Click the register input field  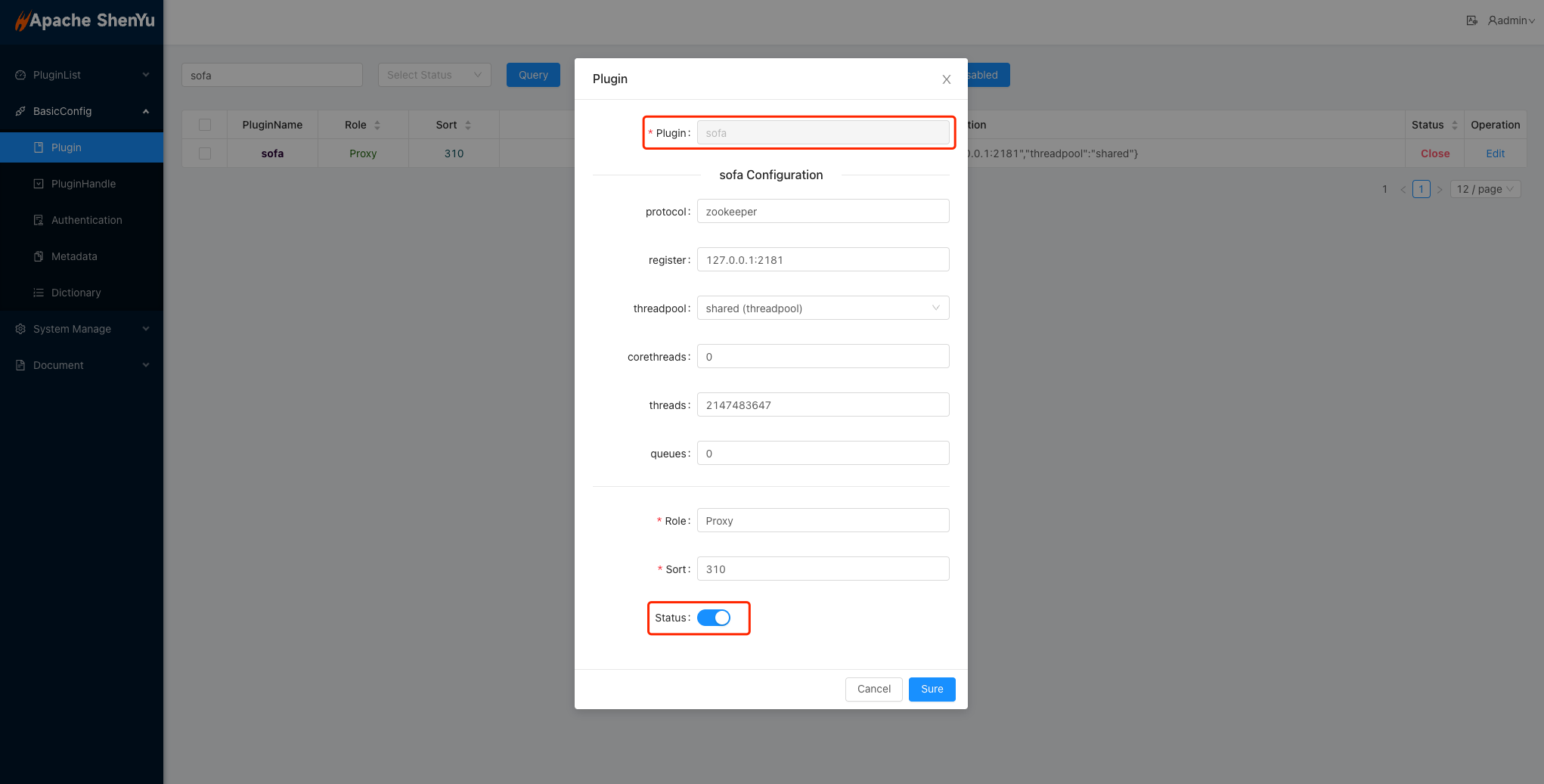pos(823,259)
